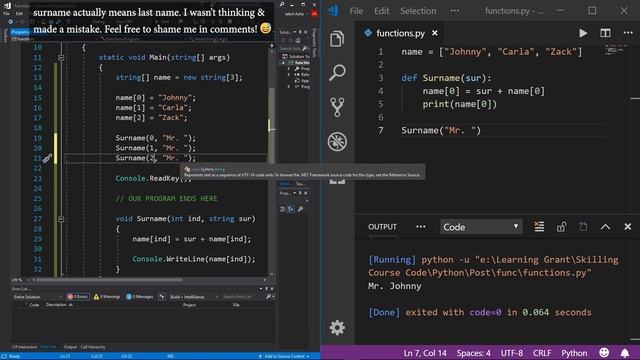
Task: Open the output log file icon
Action: 583,227
